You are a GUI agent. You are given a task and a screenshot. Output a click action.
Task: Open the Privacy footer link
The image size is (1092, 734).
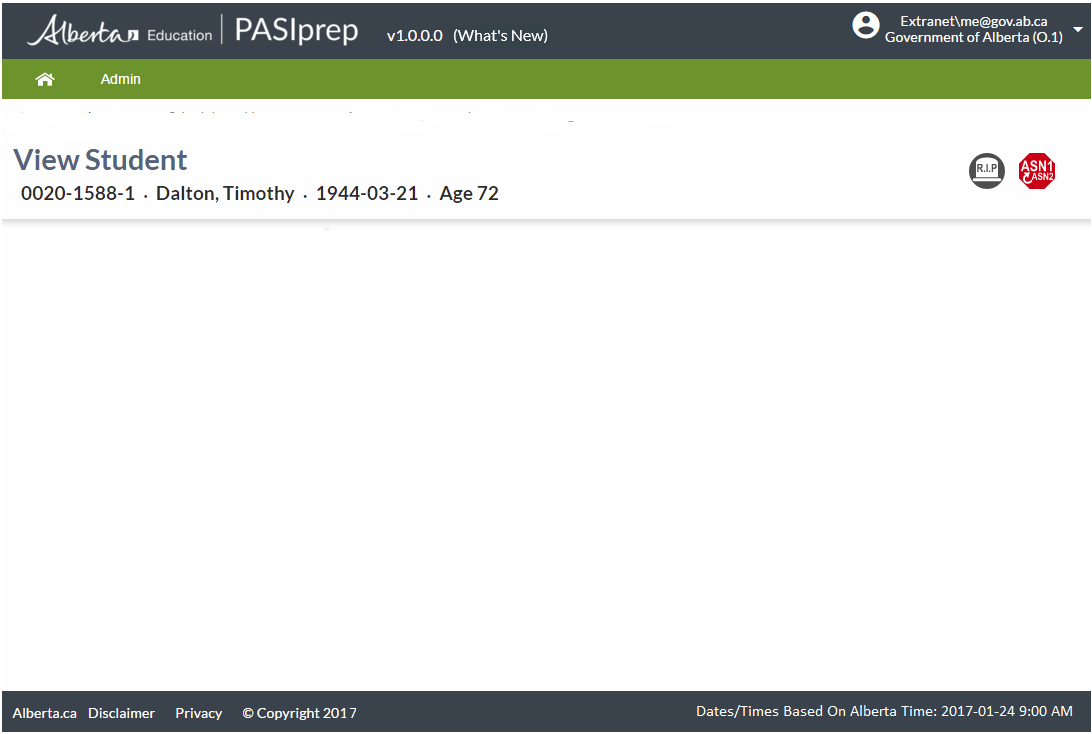[x=198, y=713]
